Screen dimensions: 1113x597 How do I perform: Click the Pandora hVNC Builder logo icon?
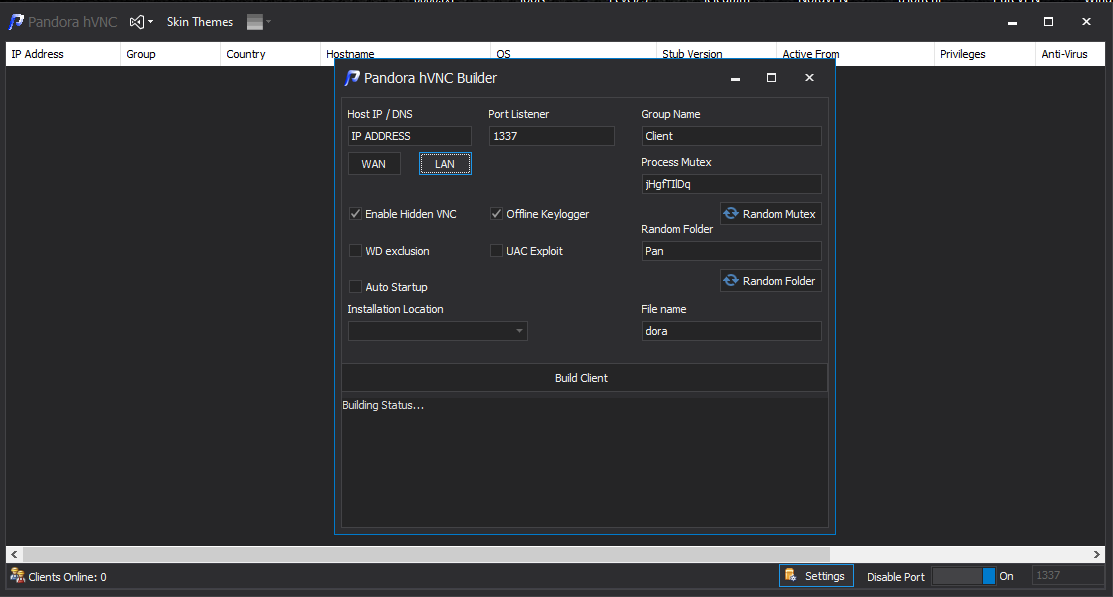pos(352,78)
